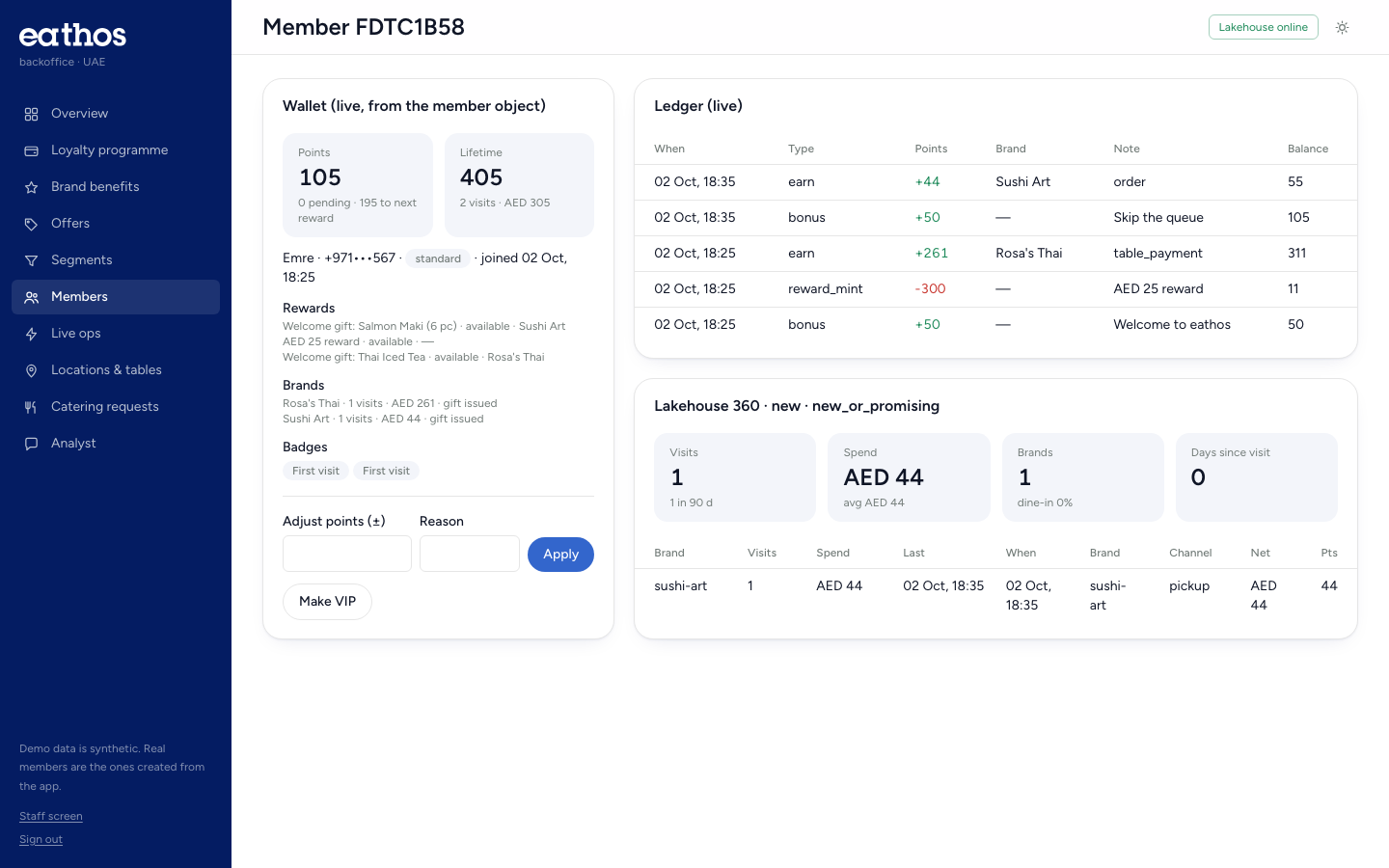This screenshot has width=1389, height=868.
Task: Open the Loyalty programme page
Action: (x=116, y=150)
